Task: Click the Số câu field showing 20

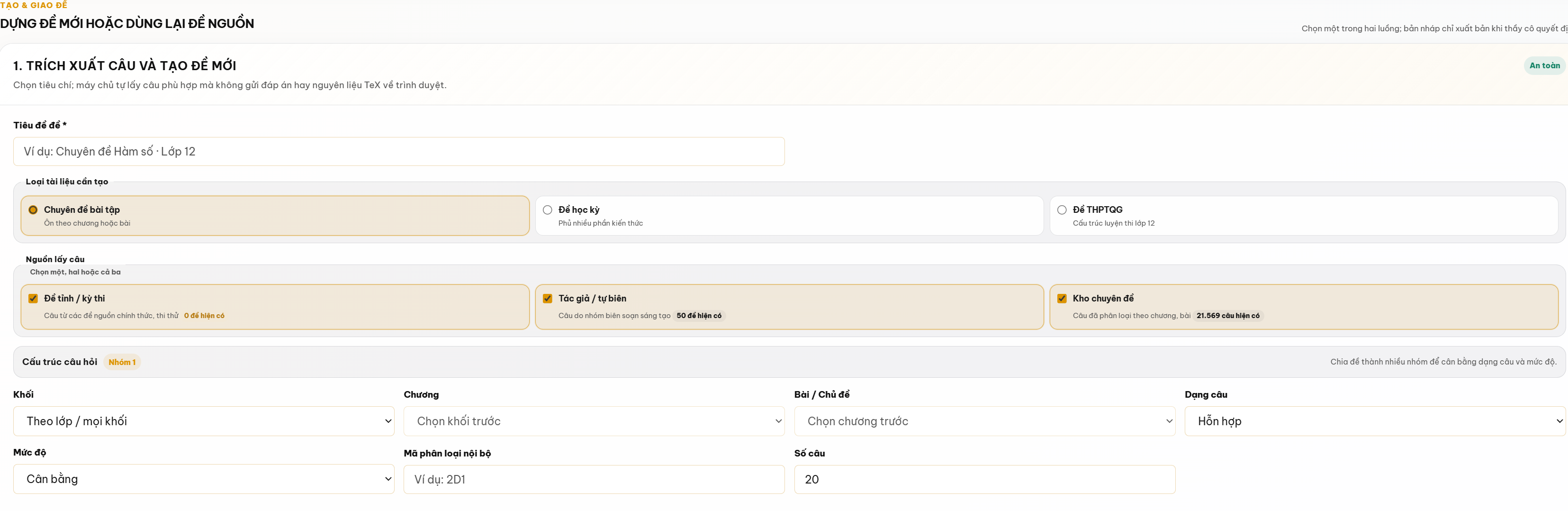Action: coord(984,479)
